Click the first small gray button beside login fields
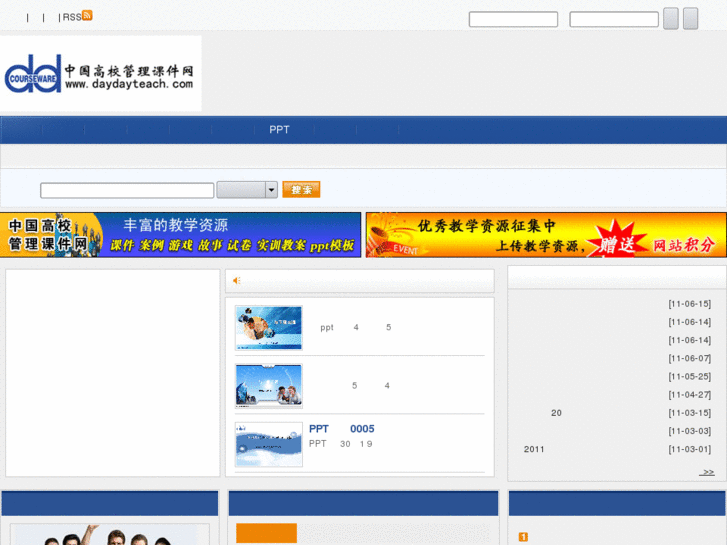This screenshot has width=727, height=545. [671, 19]
